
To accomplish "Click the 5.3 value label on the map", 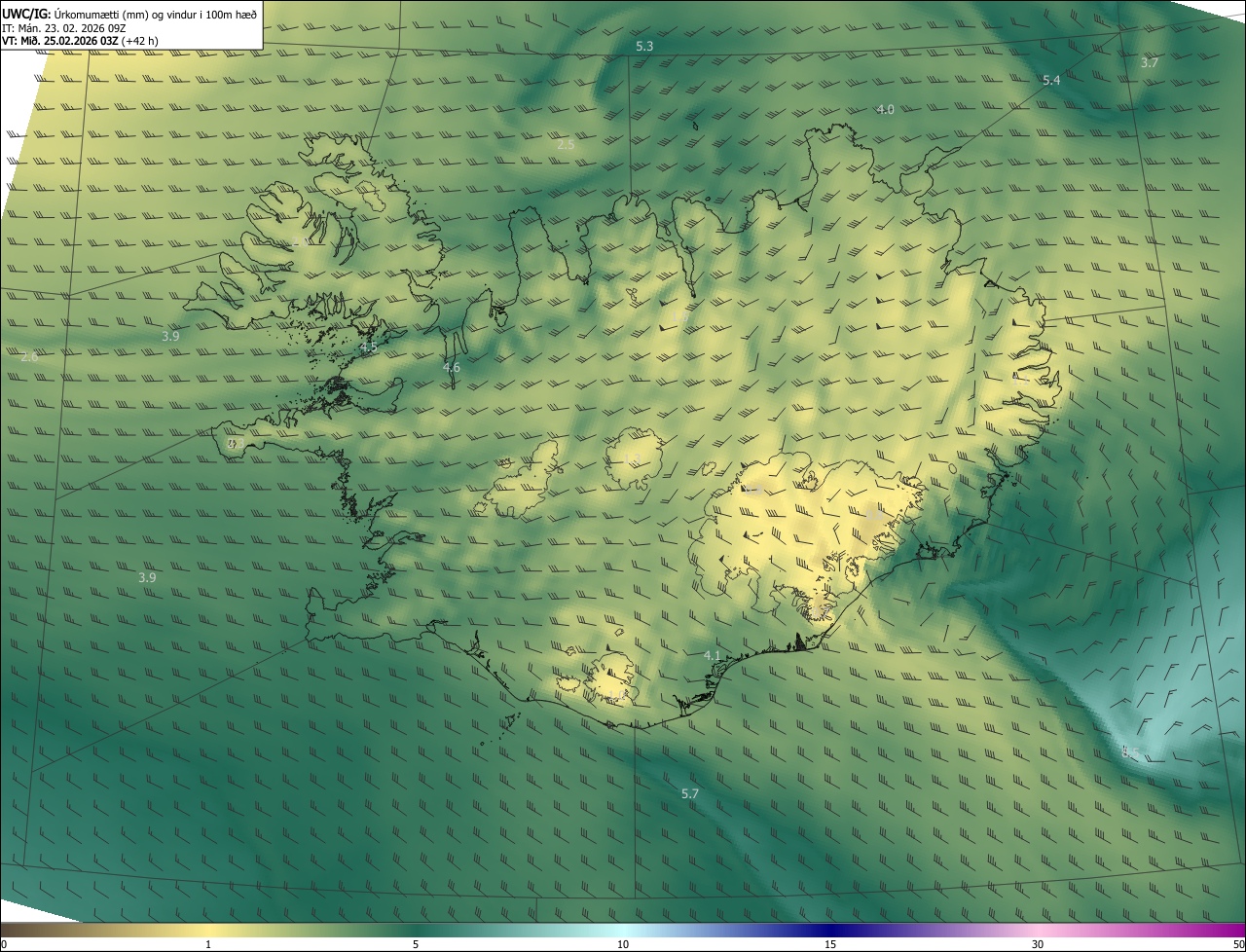I will pos(644,46).
